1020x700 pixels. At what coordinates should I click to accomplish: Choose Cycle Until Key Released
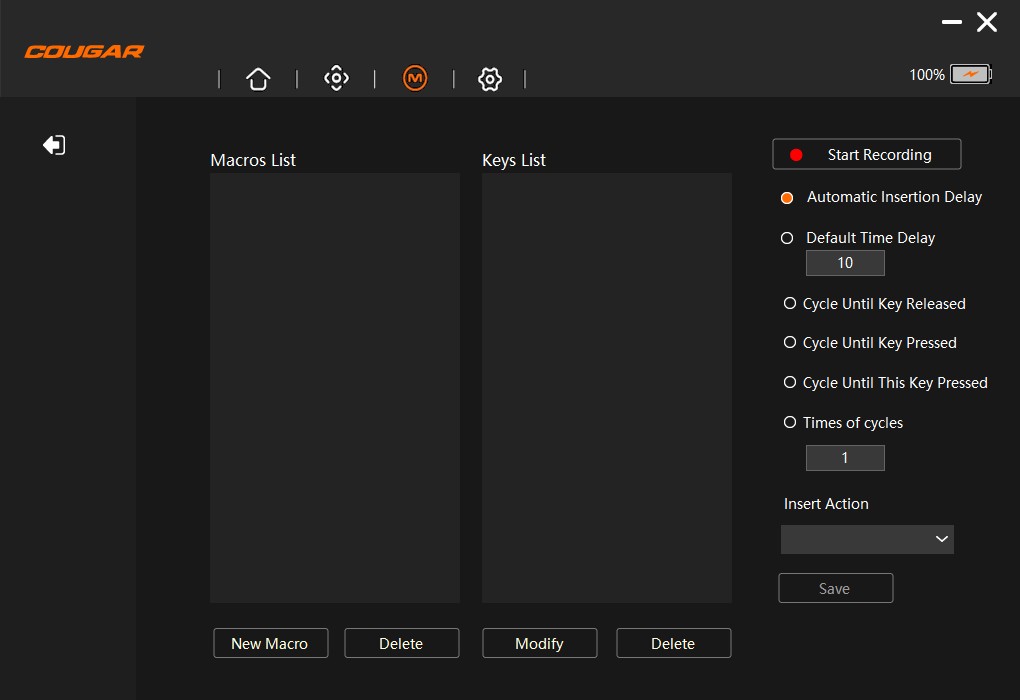click(x=790, y=303)
